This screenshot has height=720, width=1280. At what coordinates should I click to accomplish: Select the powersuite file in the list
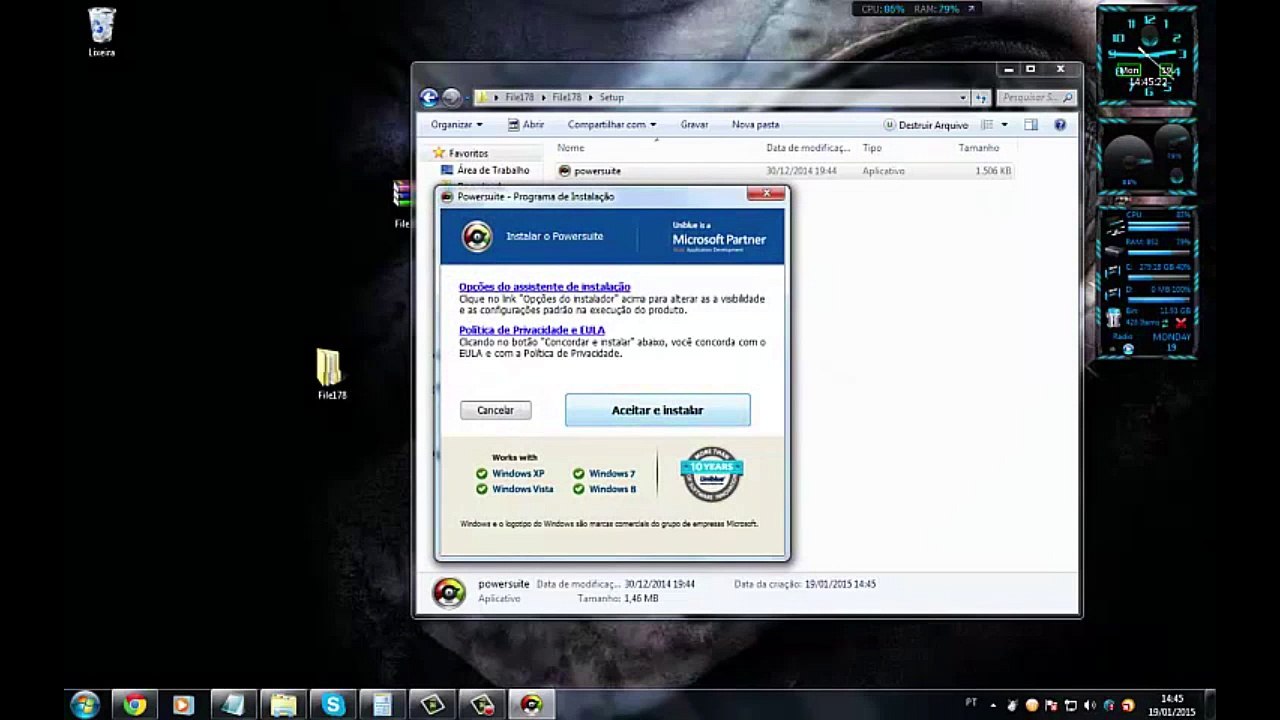785,171
